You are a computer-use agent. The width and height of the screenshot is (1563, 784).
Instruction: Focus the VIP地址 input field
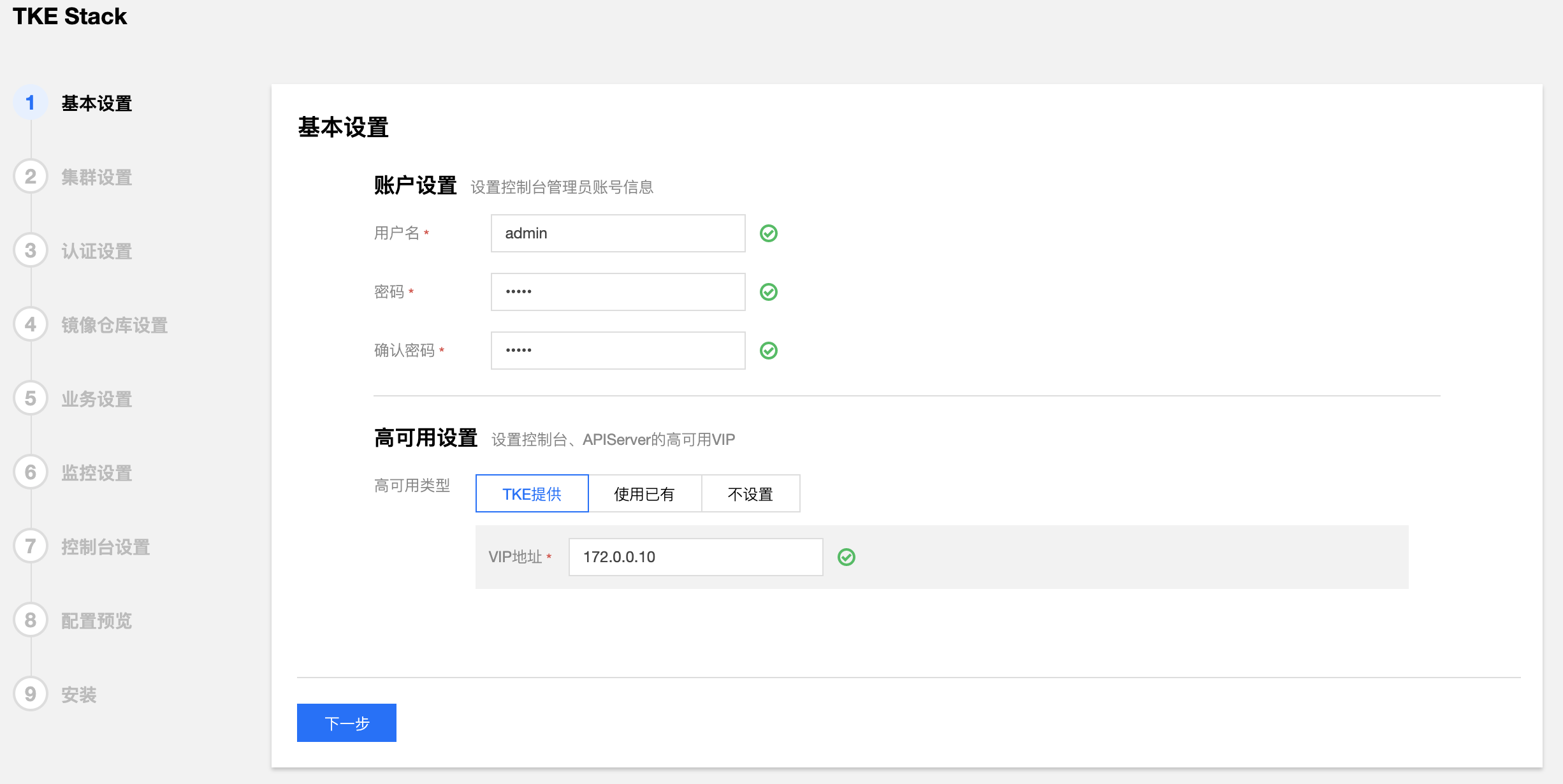pyautogui.click(x=695, y=557)
